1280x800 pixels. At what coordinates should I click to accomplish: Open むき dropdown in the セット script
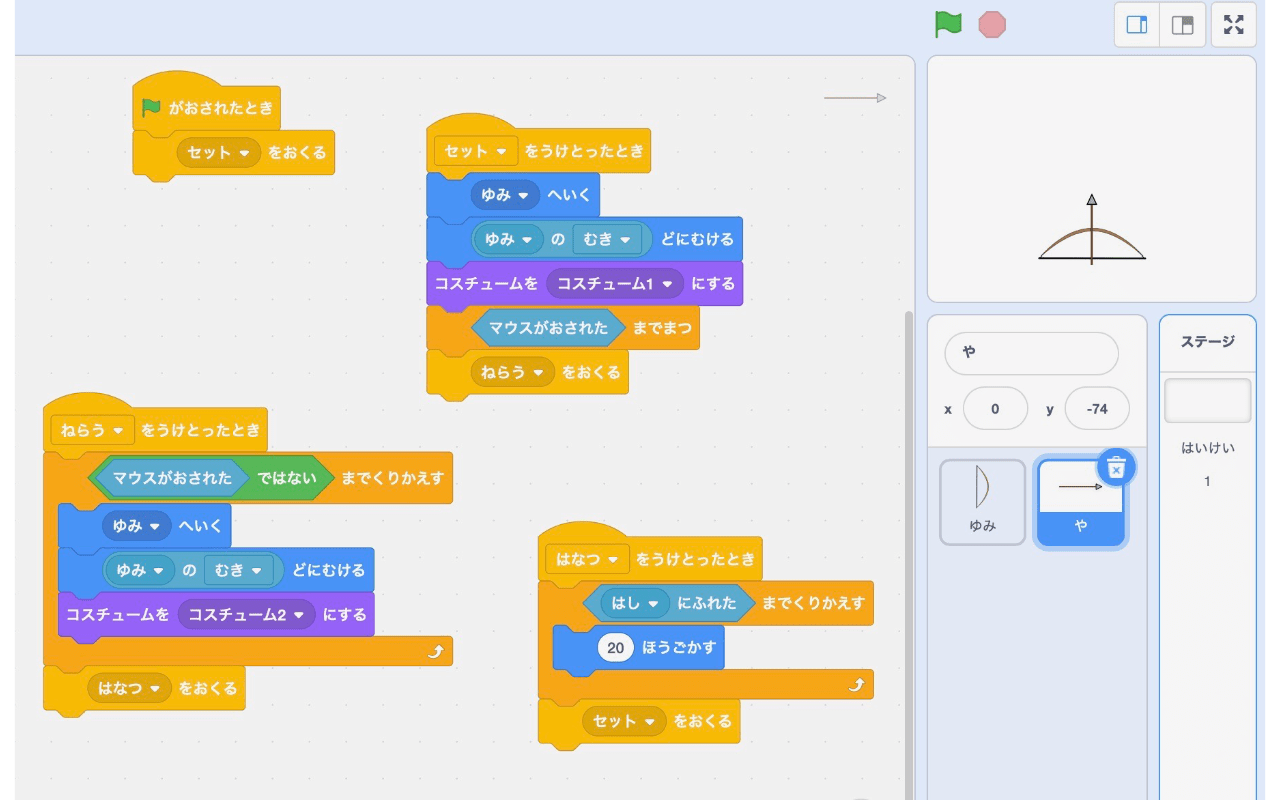coord(607,239)
